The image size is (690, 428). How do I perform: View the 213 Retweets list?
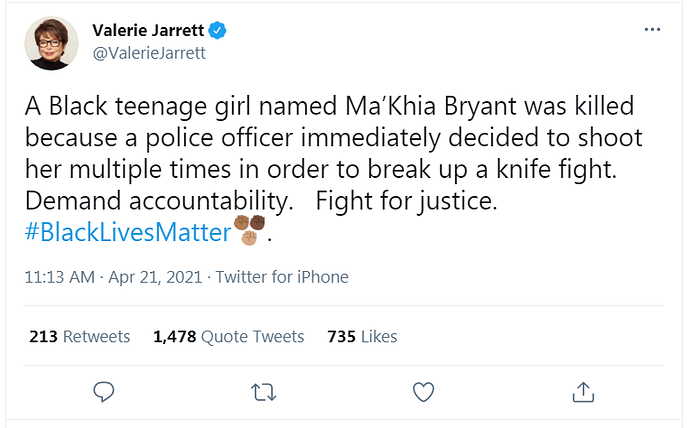[80, 337]
